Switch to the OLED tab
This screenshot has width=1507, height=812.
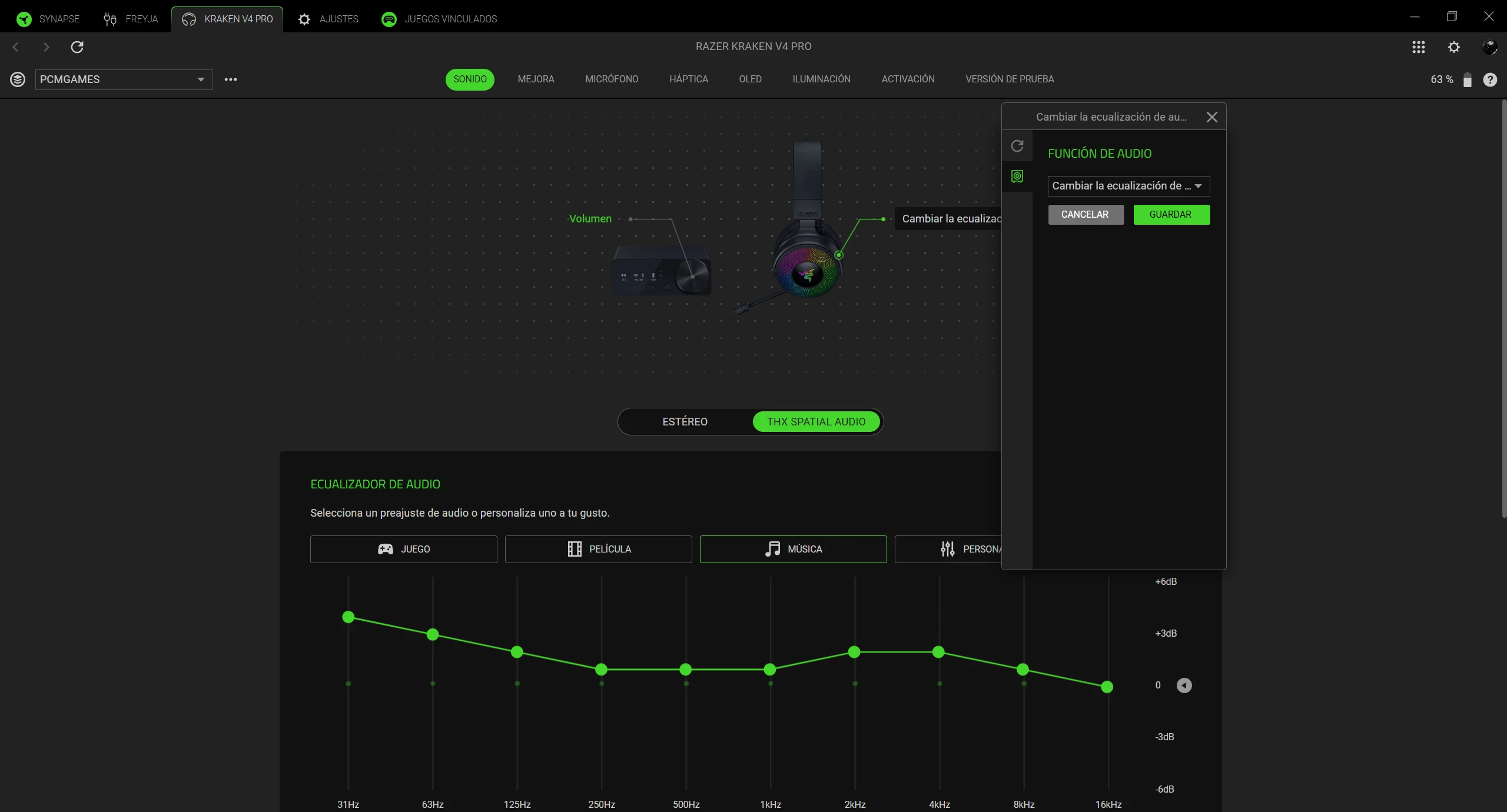(750, 79)
